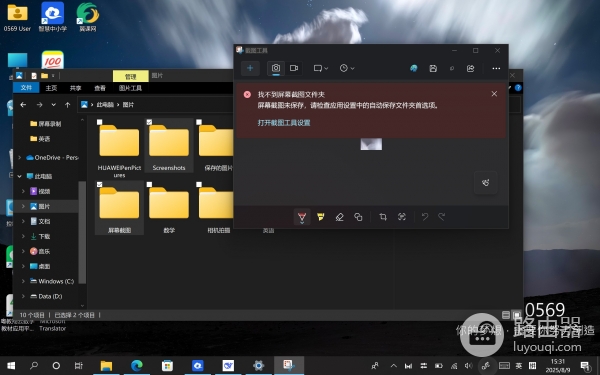
Task: Expand the 视频 tree node
Action: (x=23, y=191)
